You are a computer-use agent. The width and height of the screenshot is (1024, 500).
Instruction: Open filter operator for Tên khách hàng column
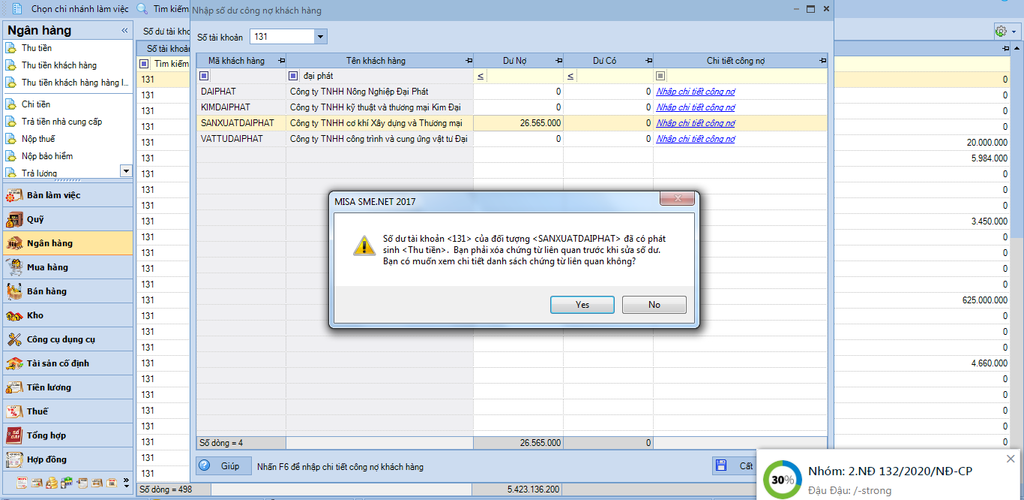click(x=293, y=76)
